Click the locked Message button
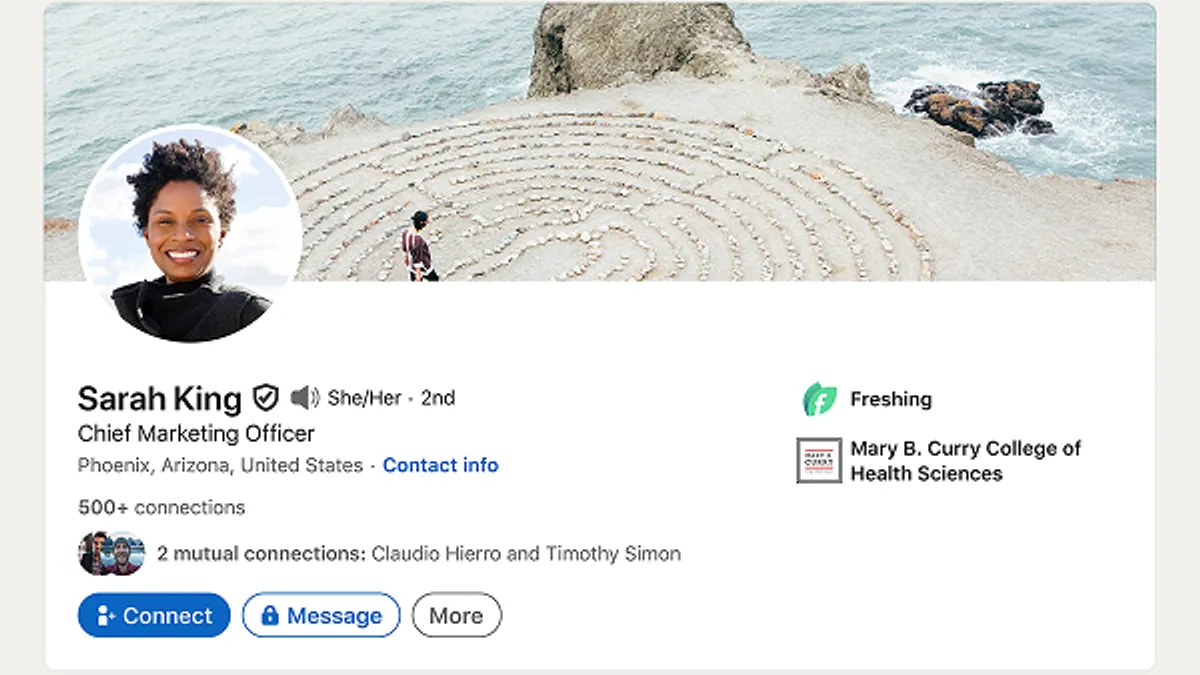 tap(321, 615)
